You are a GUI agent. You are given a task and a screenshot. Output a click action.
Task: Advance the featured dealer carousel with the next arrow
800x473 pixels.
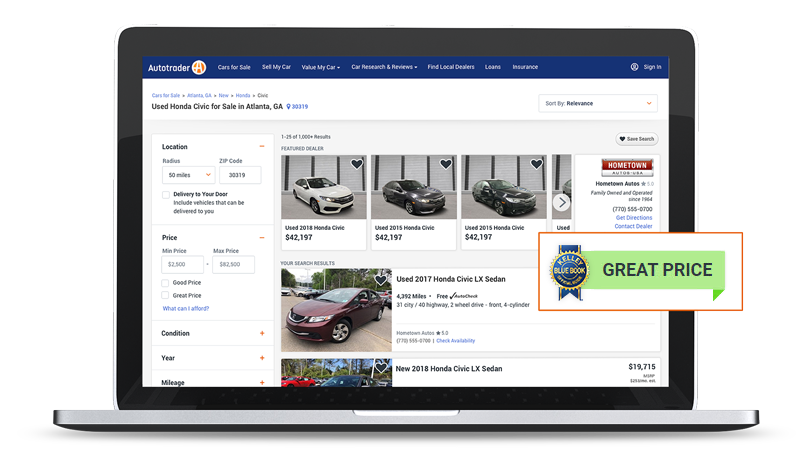tap(562, 203)
